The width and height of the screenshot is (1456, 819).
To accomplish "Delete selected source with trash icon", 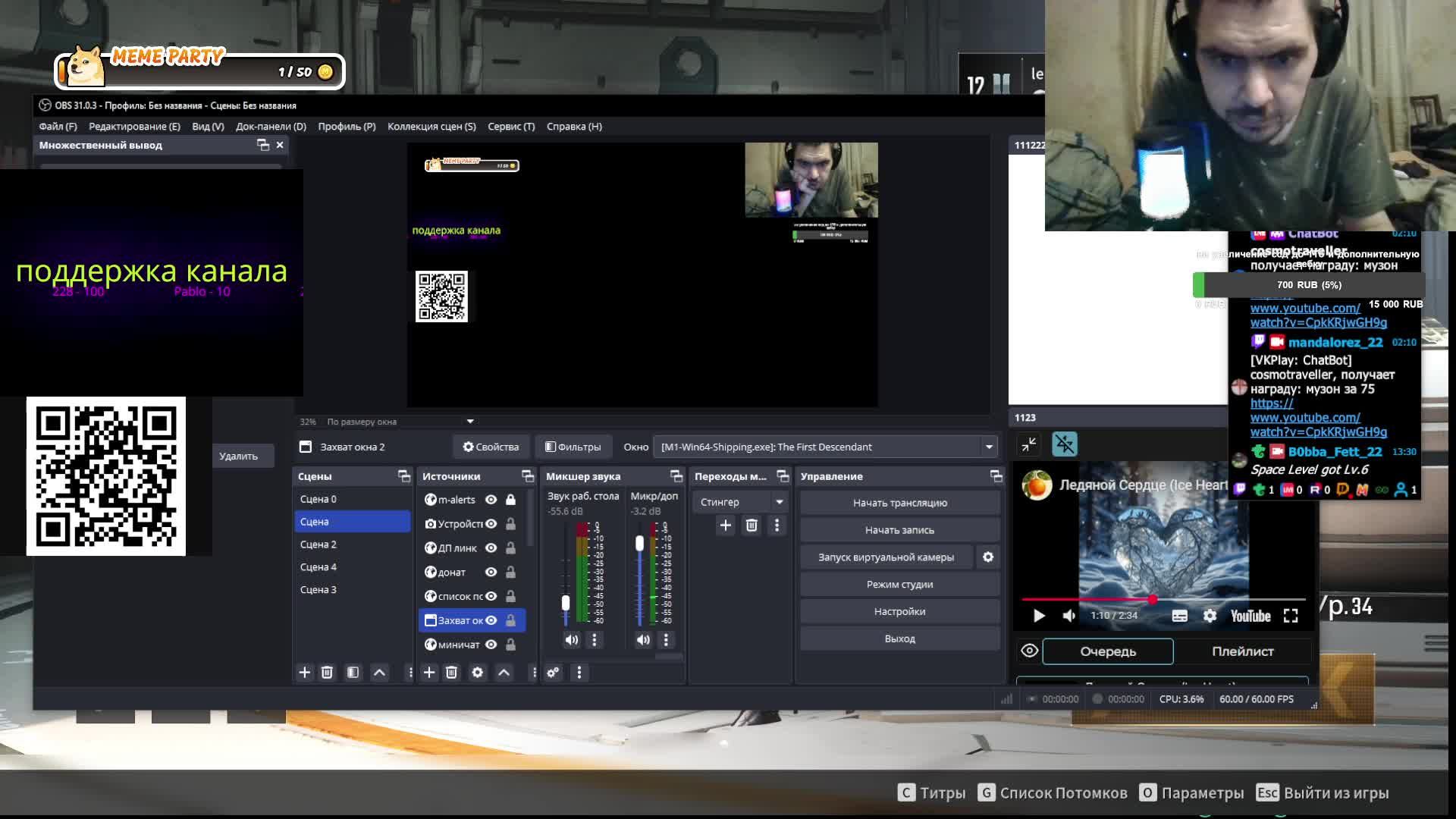I will coord(452,673).
